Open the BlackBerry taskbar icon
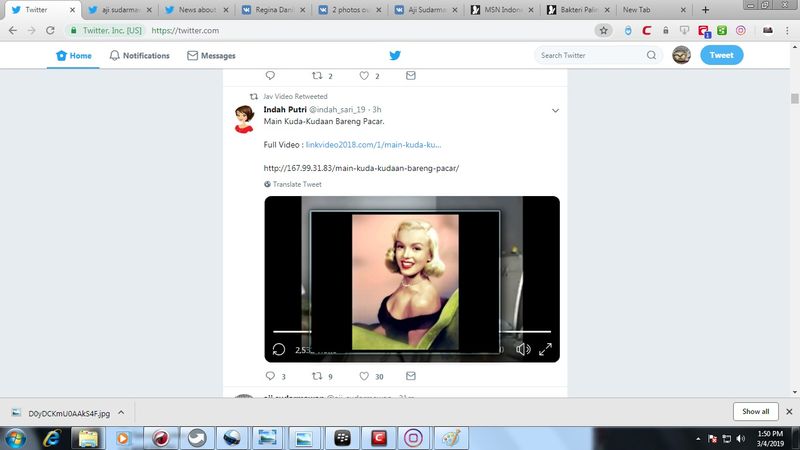 (342, 438)
